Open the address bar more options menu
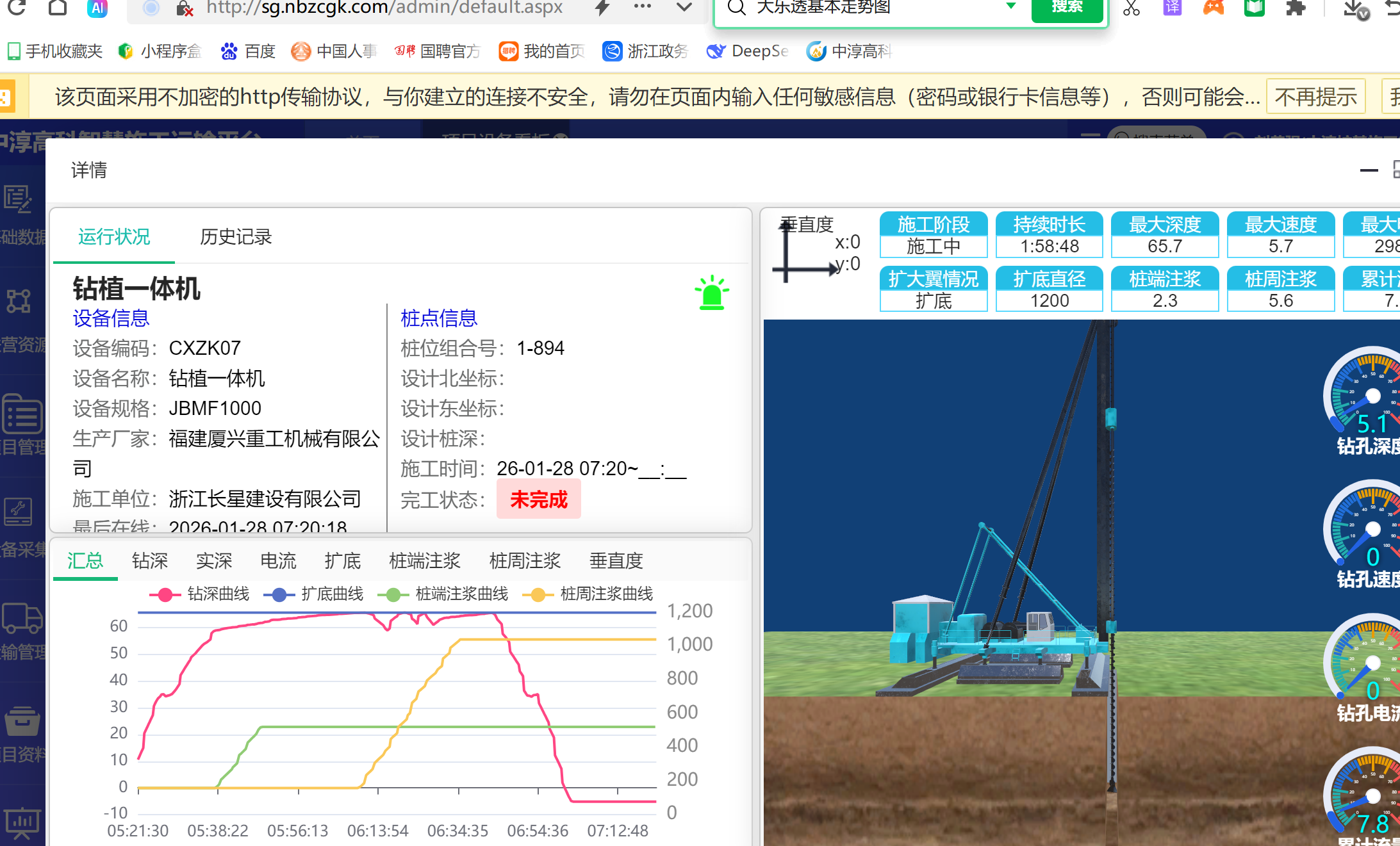Image resolution: width=1400 pixels, height=846 pixels. click(642, 7)
